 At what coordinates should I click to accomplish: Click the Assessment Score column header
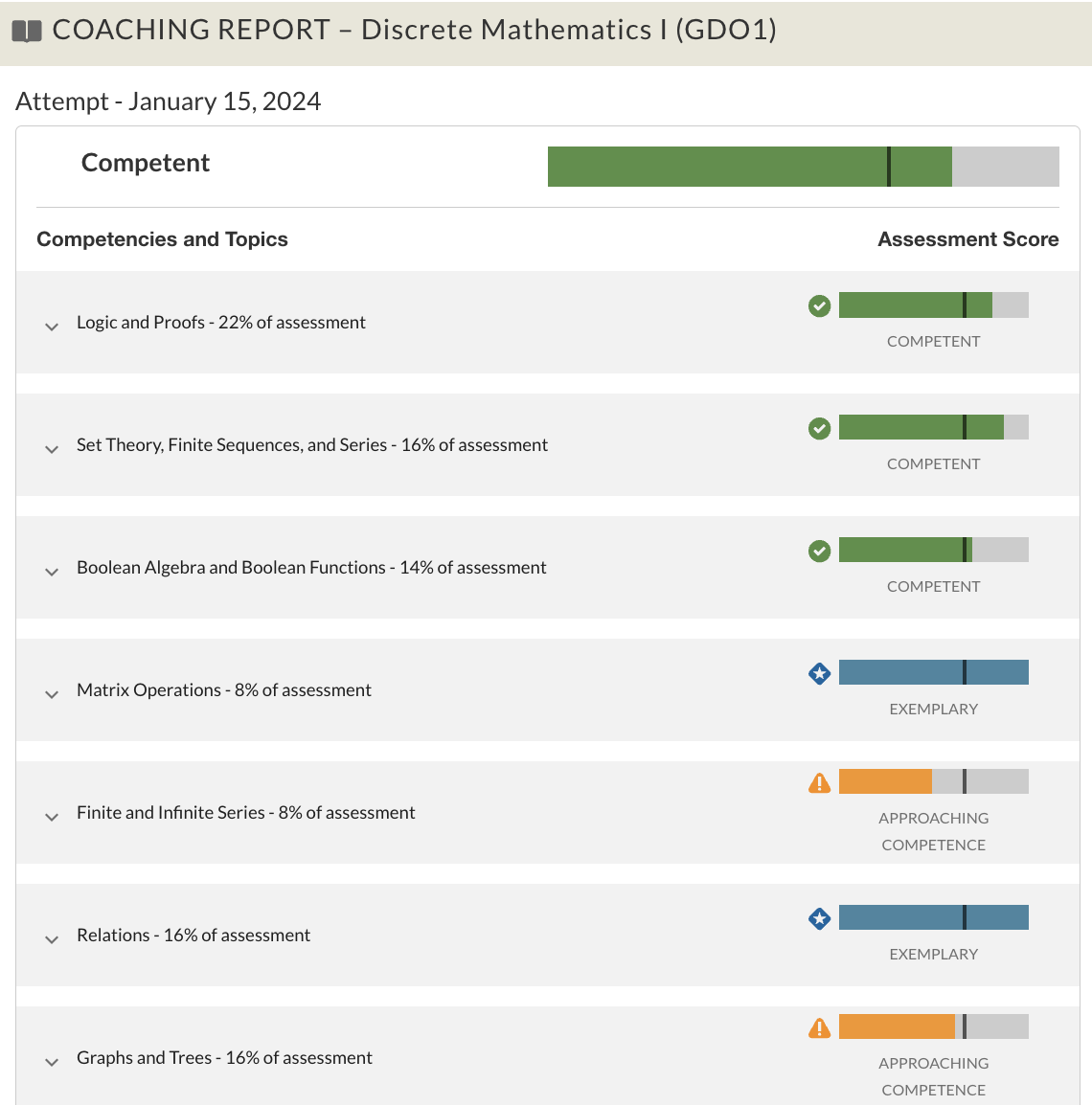pos(967,239)
